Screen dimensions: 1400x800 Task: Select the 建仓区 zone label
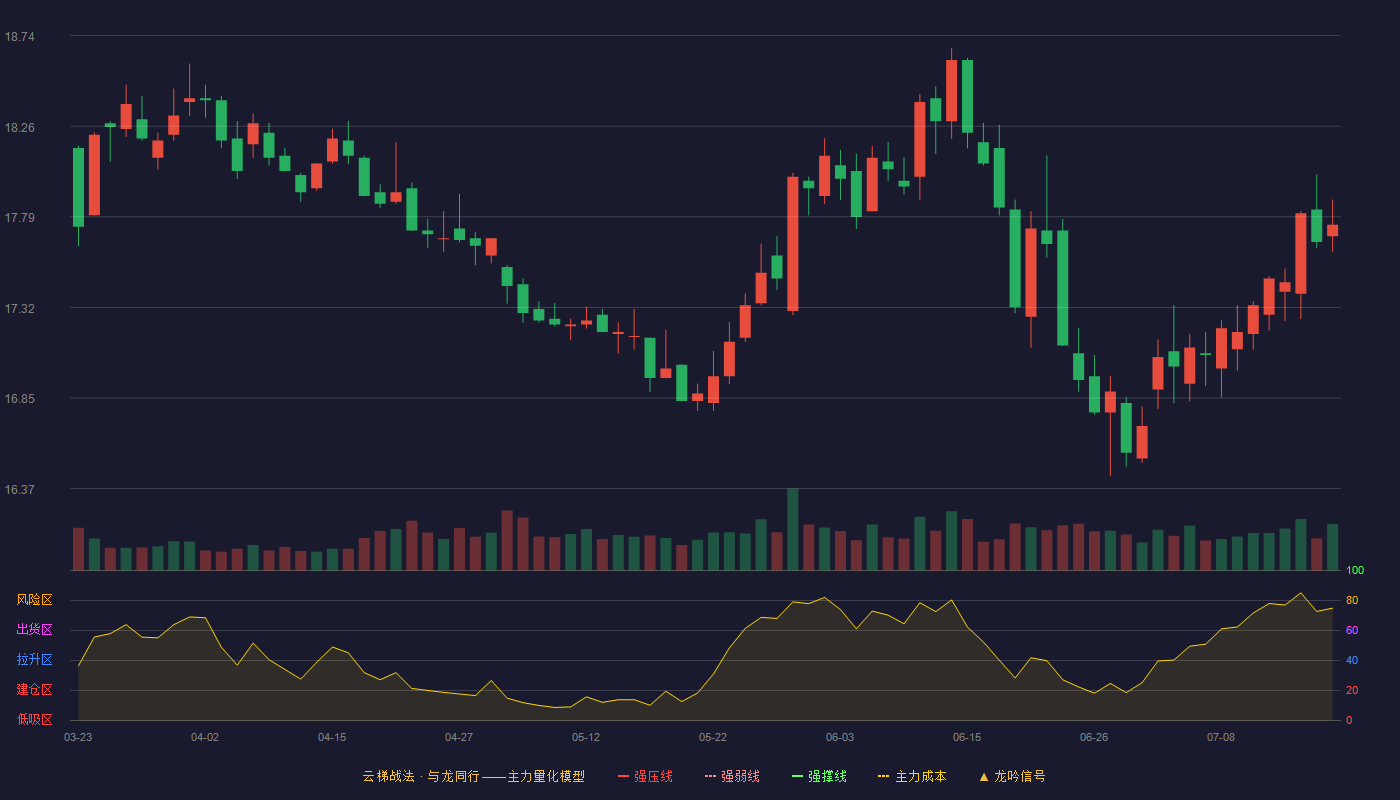pyautogui.click(x=34, y=690)
